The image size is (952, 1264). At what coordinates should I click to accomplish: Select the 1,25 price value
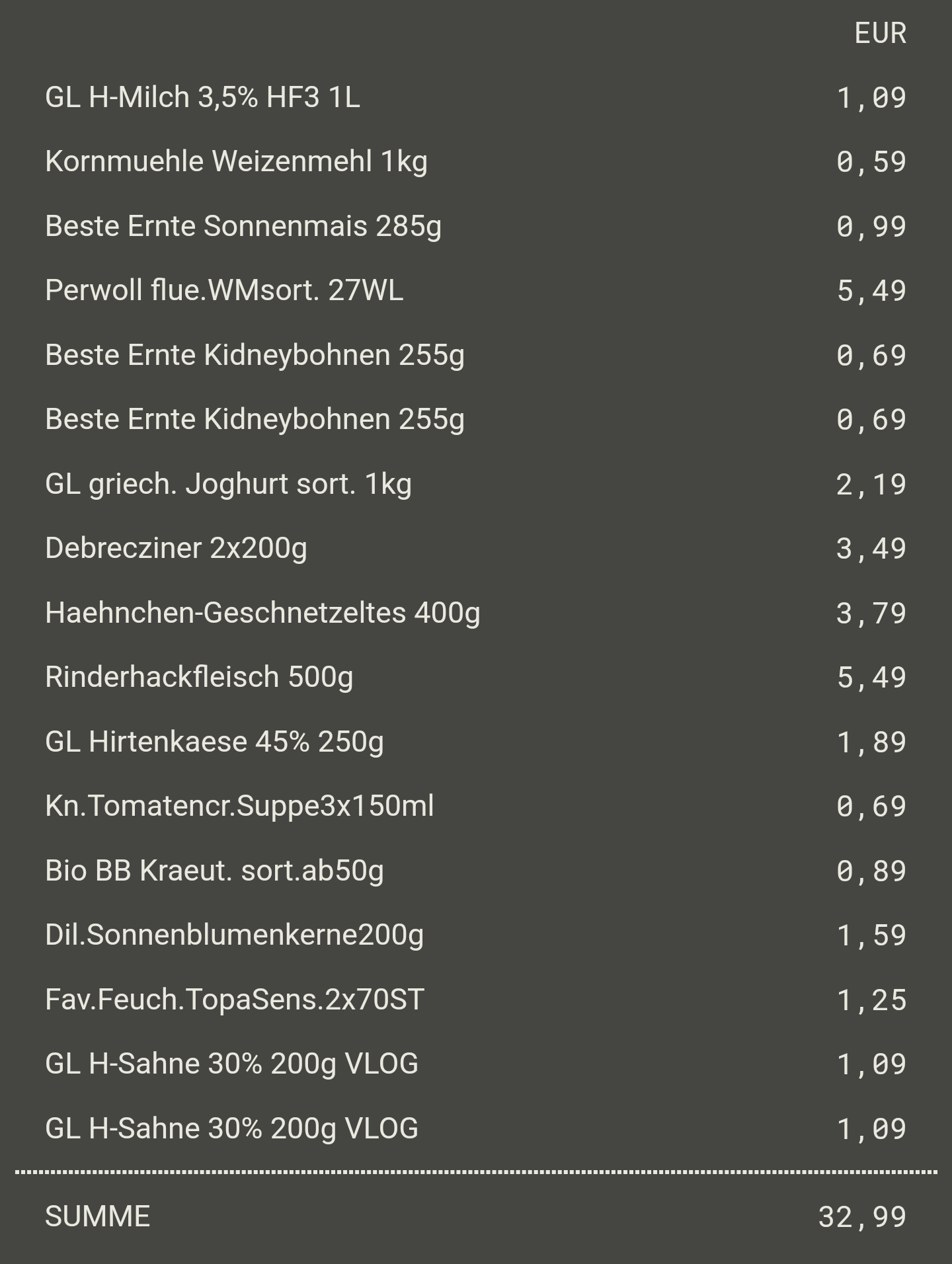click(871, 1000)
